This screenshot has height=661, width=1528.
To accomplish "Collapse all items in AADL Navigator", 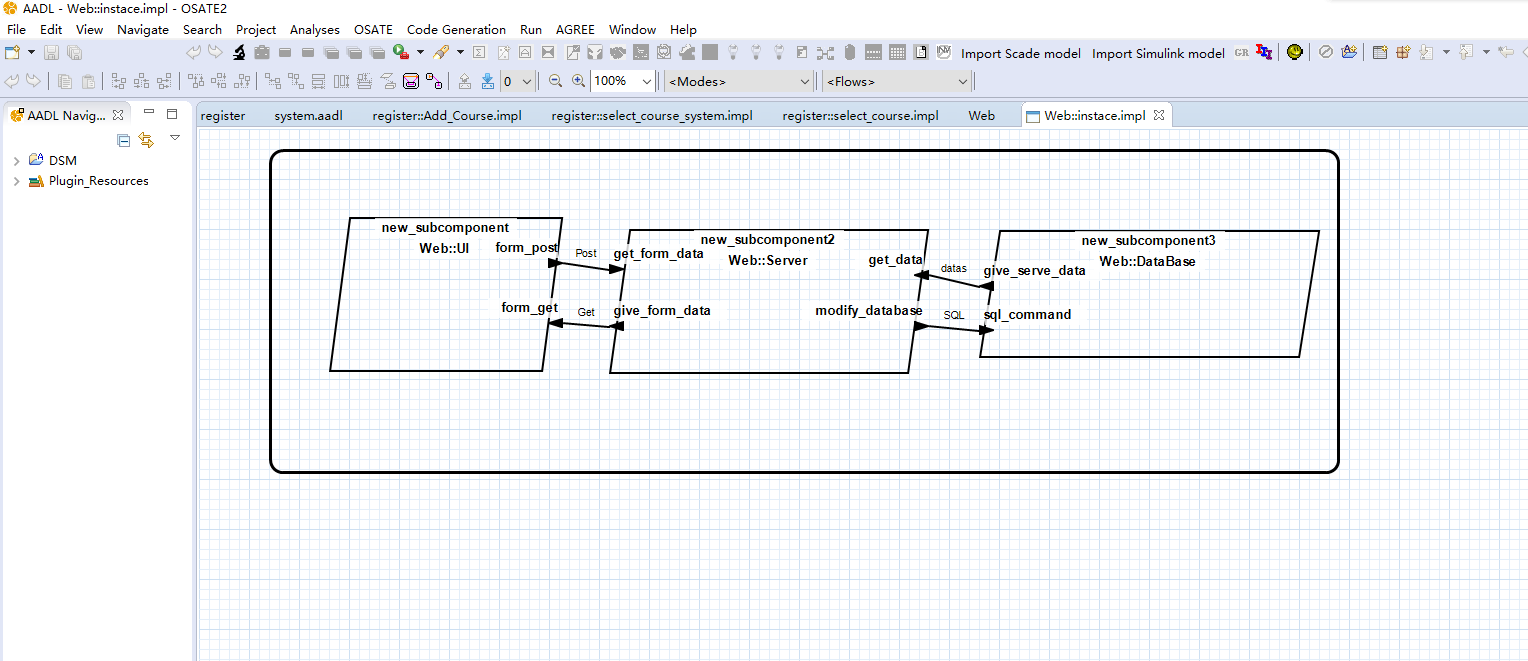I will point(124,140).
